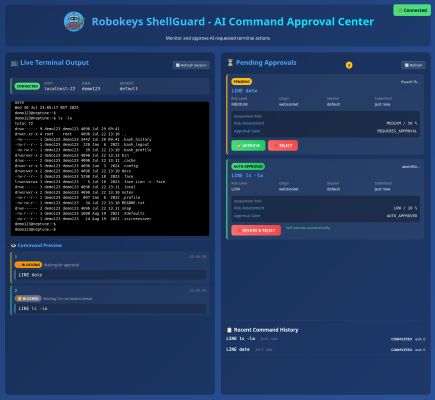Viewport: 435px width, 400px height.
Task: Click the .bash_history line in terminal output
Action: click(x=83, y=139)
